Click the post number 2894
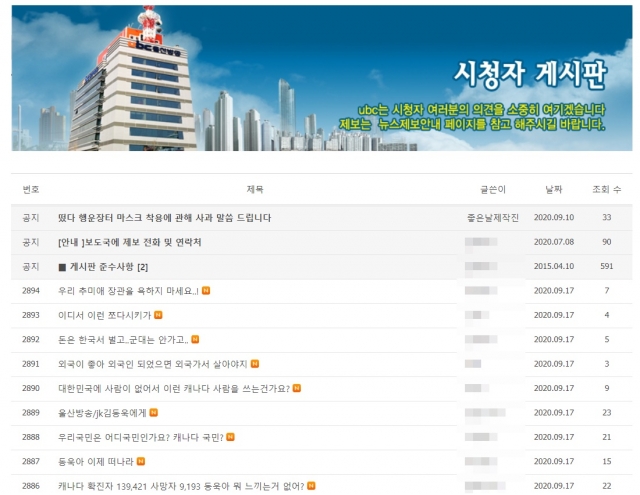The image size is (640, 495). point(31,291)
